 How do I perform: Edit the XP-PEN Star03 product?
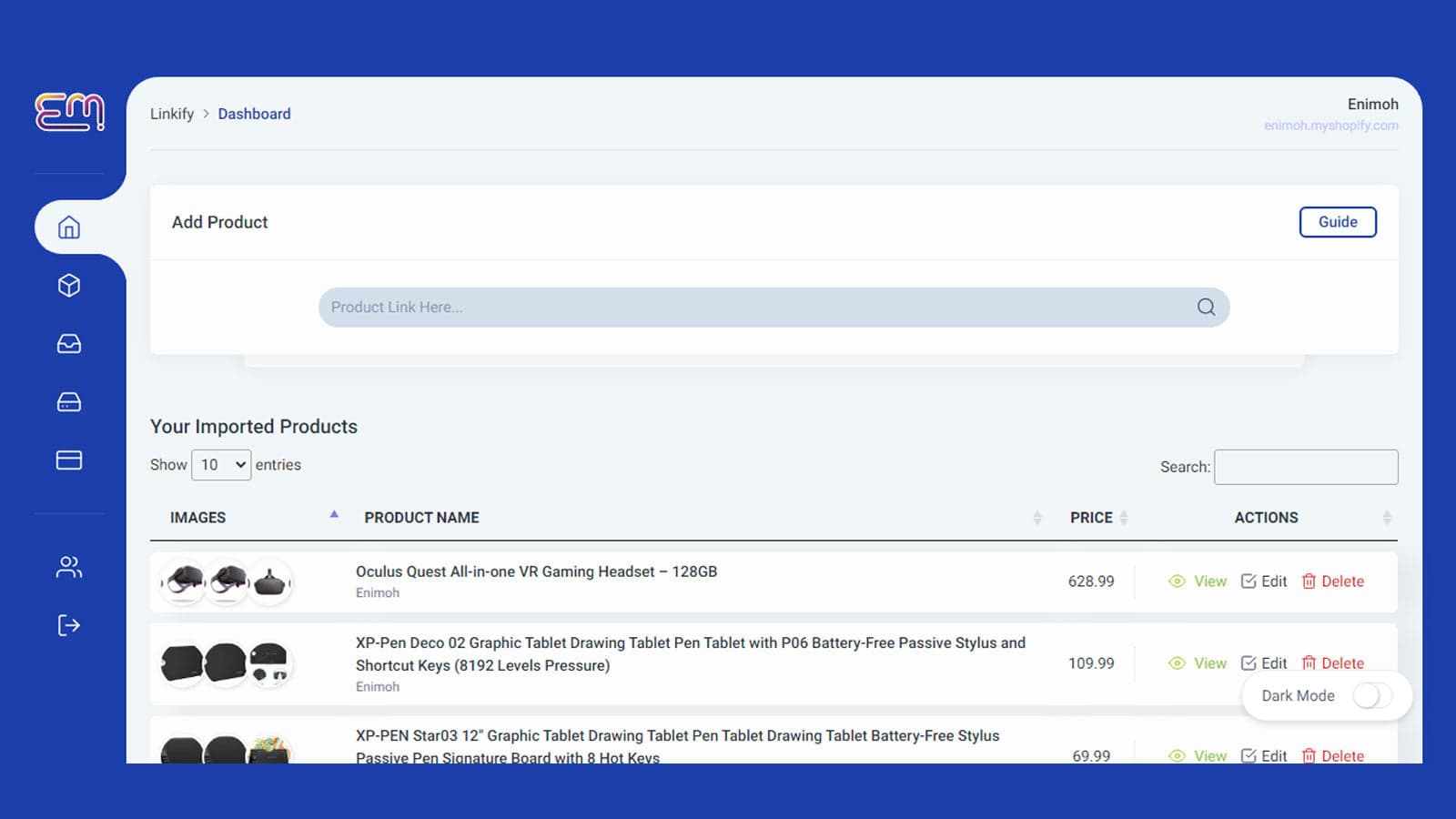pos(1264,755)
